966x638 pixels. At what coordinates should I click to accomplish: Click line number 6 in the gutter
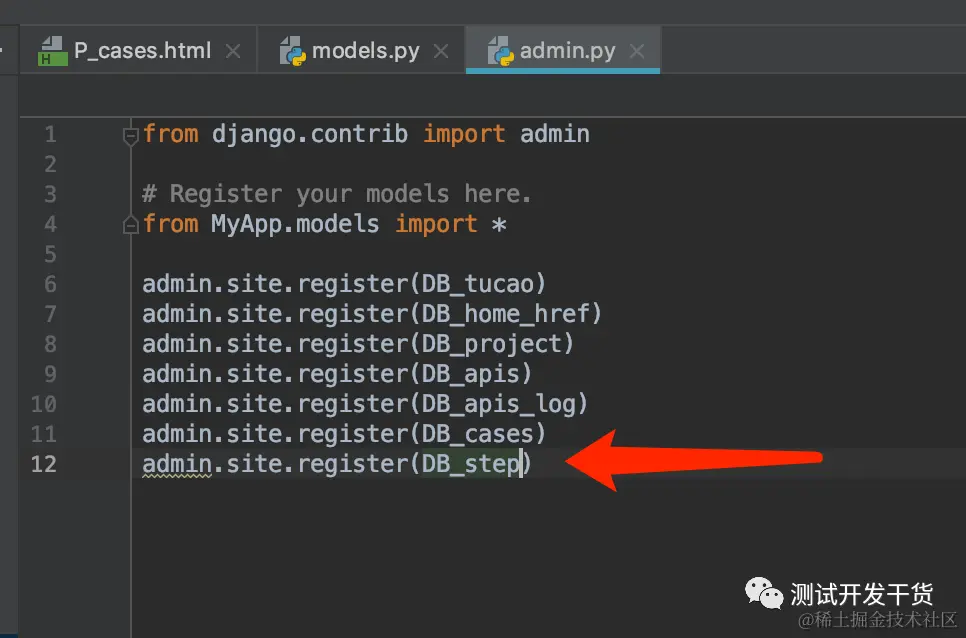pos(51,284)
